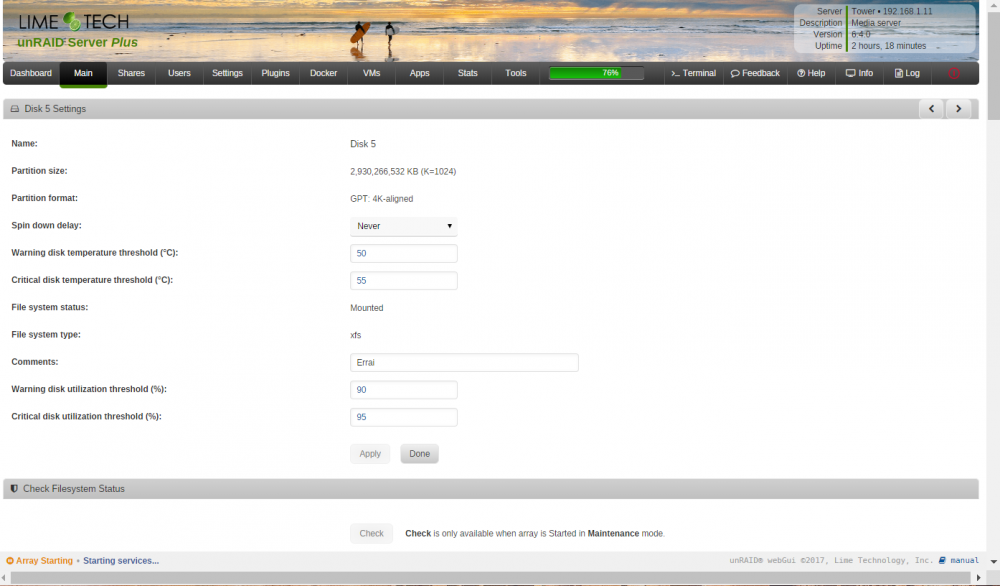Open the Spin down delay dropdown
Viewport: 1000px width, 586px height.
point(404,226)
